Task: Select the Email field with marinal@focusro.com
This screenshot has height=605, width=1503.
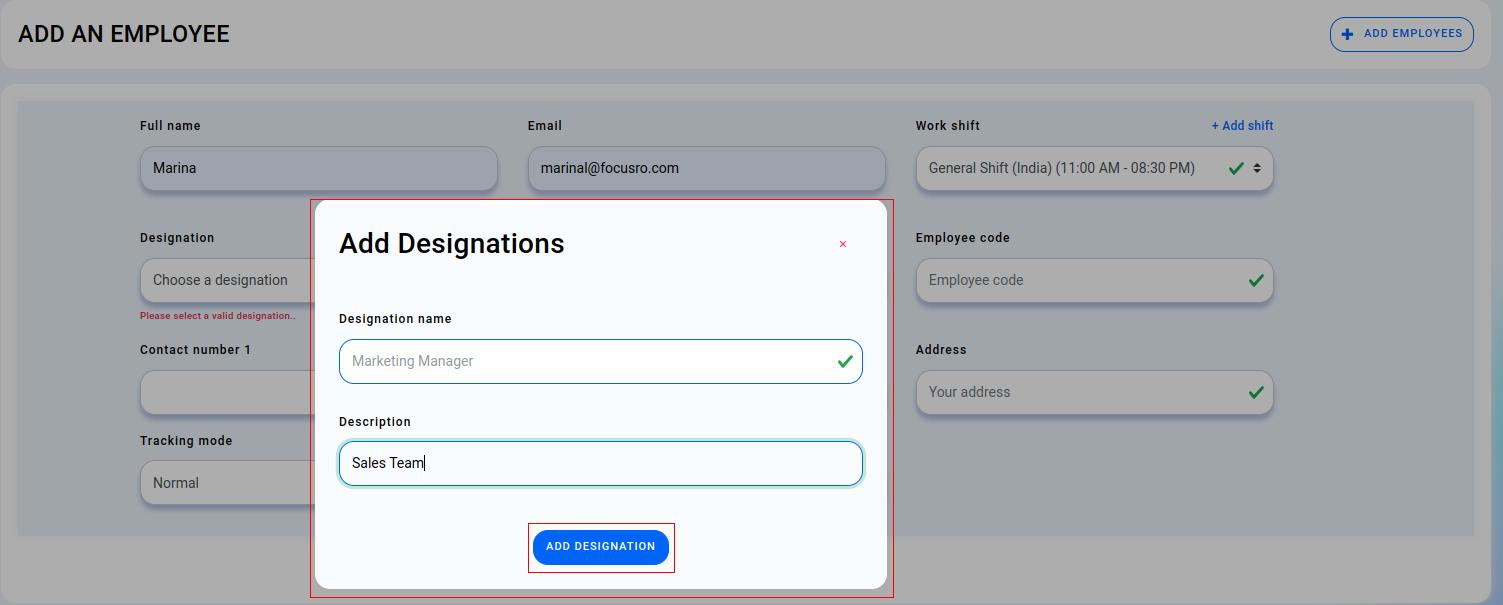Action: (705, 168)
